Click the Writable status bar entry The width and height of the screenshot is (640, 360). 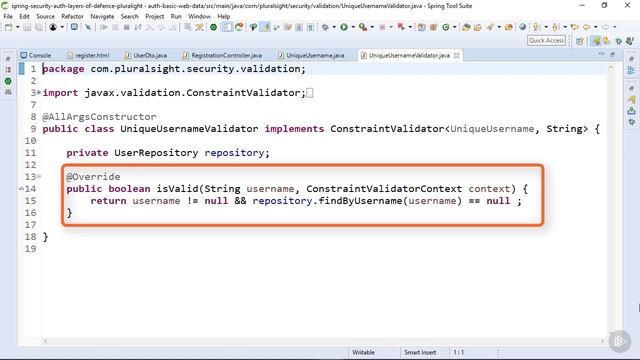[363, 352]
